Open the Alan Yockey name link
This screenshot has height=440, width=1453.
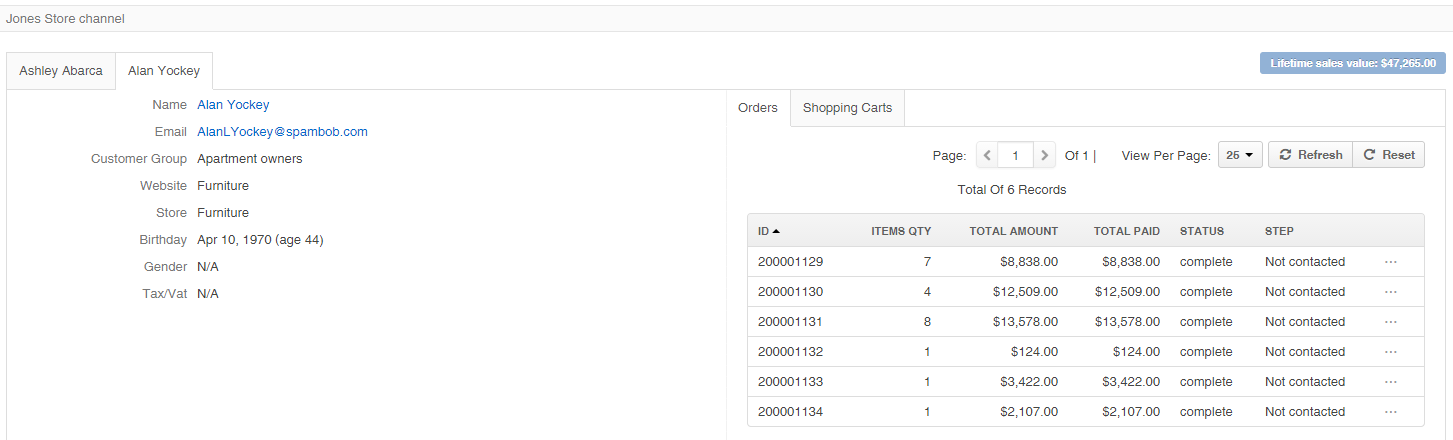point(233,104)
